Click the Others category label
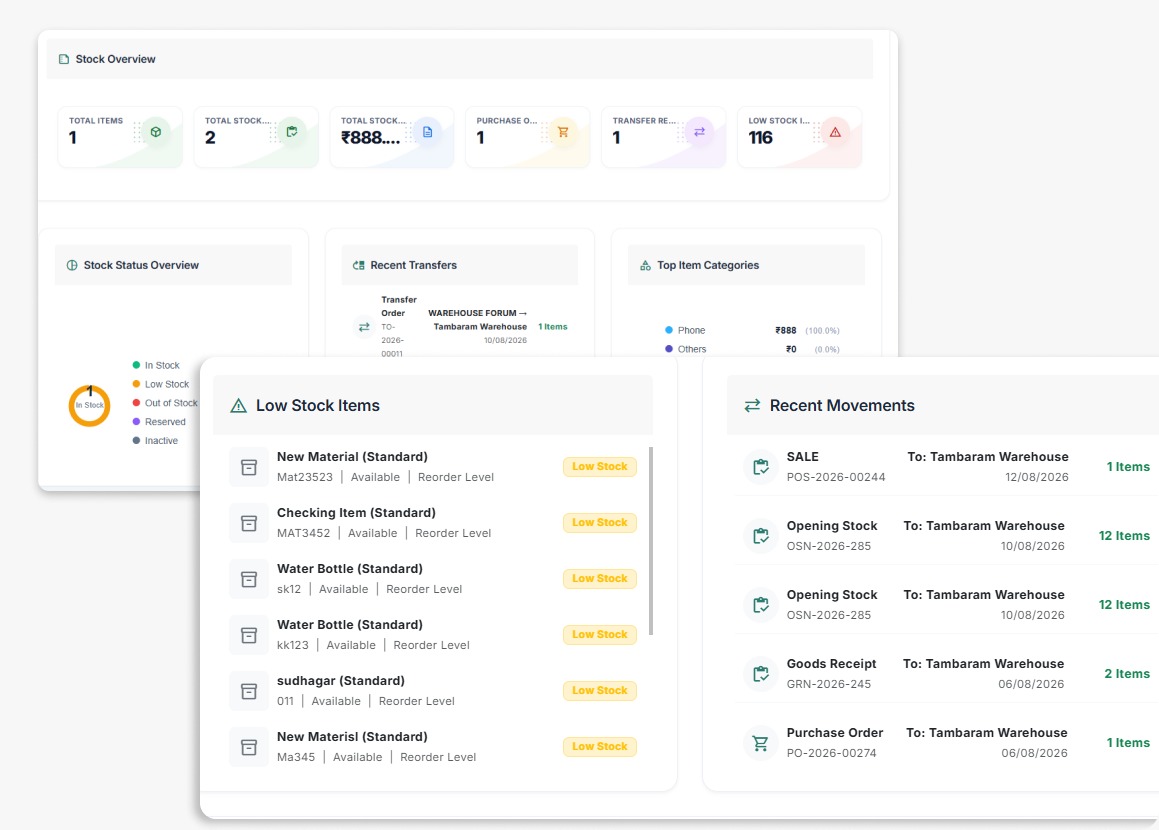The image size is (1159, 830). (692, 350)
